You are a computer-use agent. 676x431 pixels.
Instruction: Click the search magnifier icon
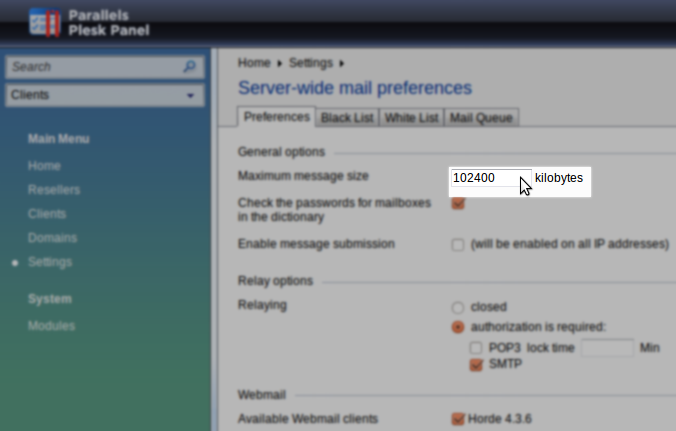pos(190,67)
